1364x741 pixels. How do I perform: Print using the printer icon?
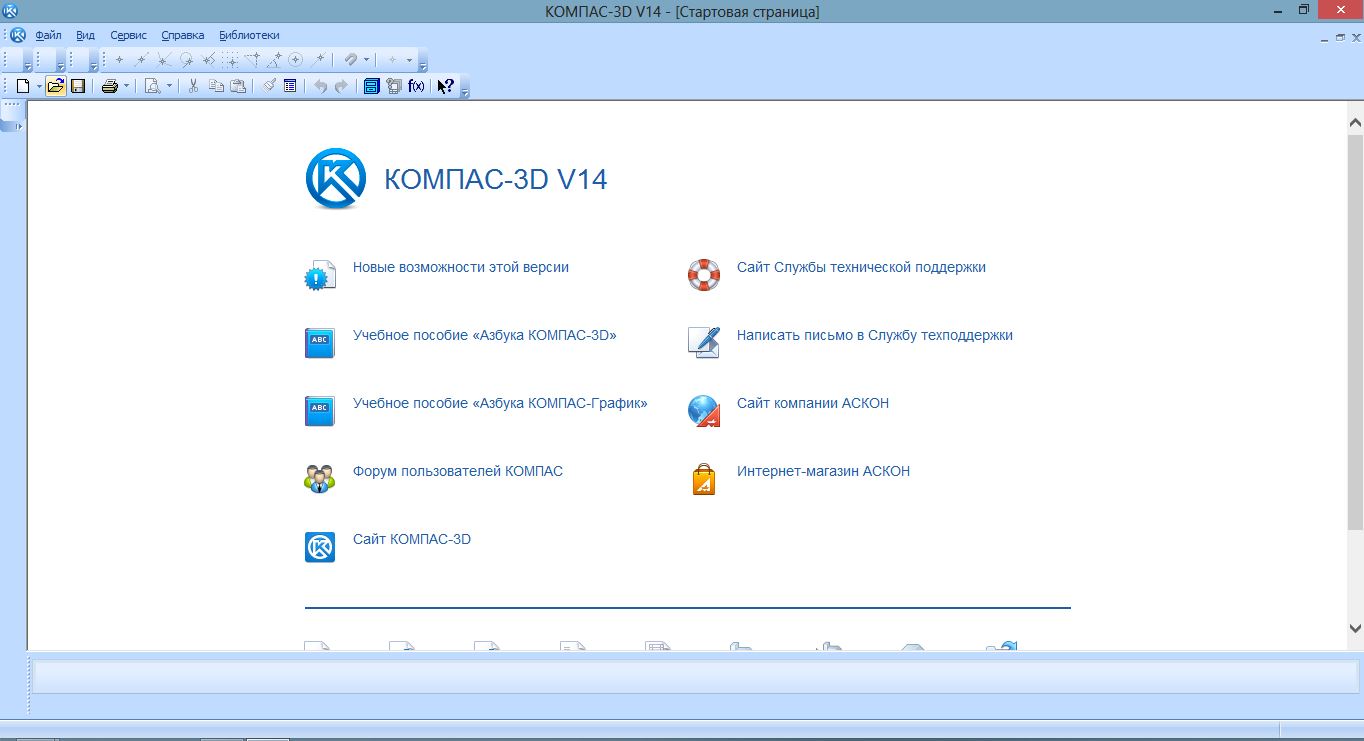[110, 86]
